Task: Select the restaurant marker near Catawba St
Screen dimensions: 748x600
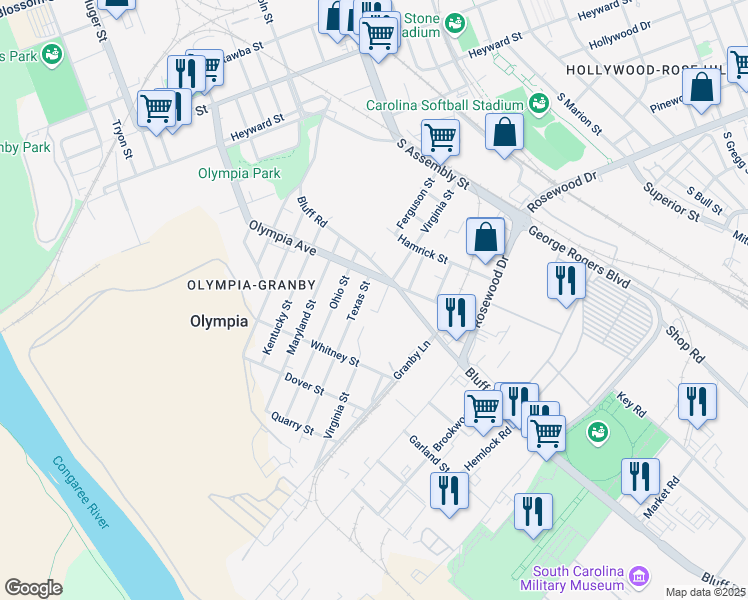Action: [186, 75]
